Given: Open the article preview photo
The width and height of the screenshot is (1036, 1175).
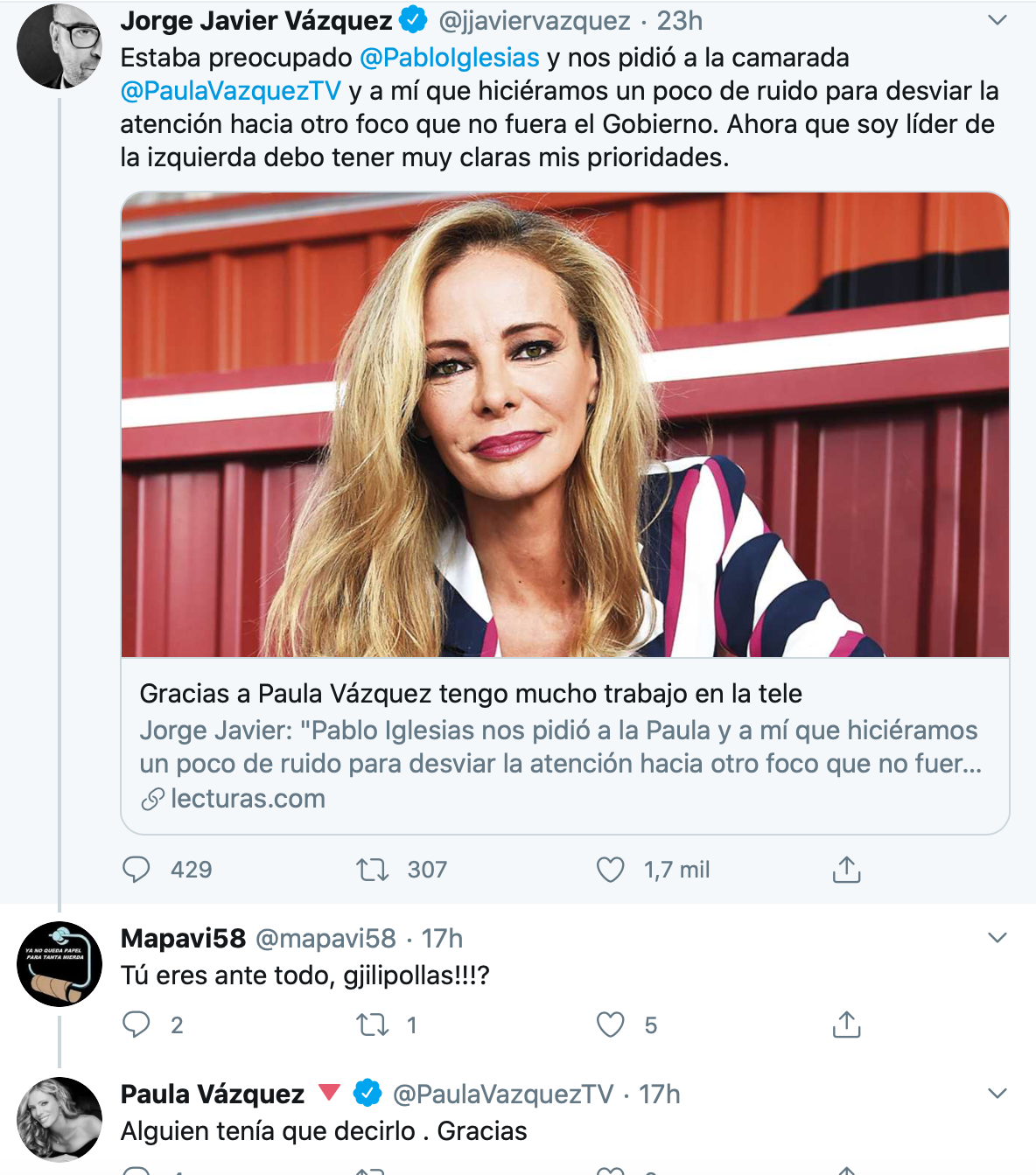Looking at the screenshot, I should coord(565,424).
